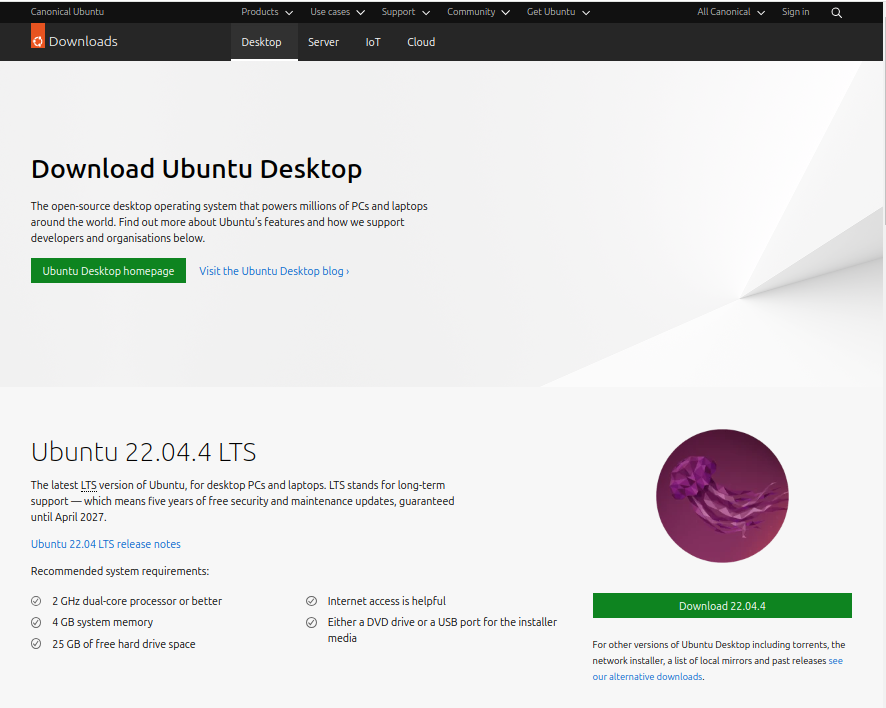Click the orange Ubuntu logo icon
The width and height of the screenshot is (886, 708).
click(38, 36)
